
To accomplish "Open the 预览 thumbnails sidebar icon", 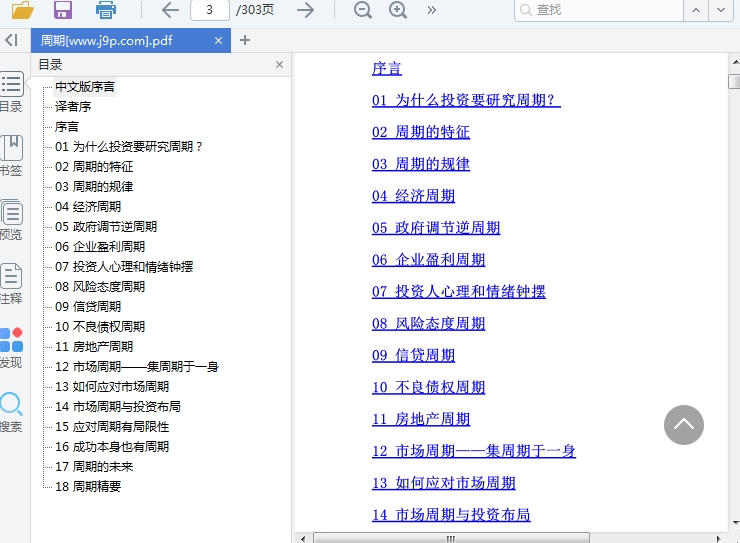I will click(x=11, y=220).
